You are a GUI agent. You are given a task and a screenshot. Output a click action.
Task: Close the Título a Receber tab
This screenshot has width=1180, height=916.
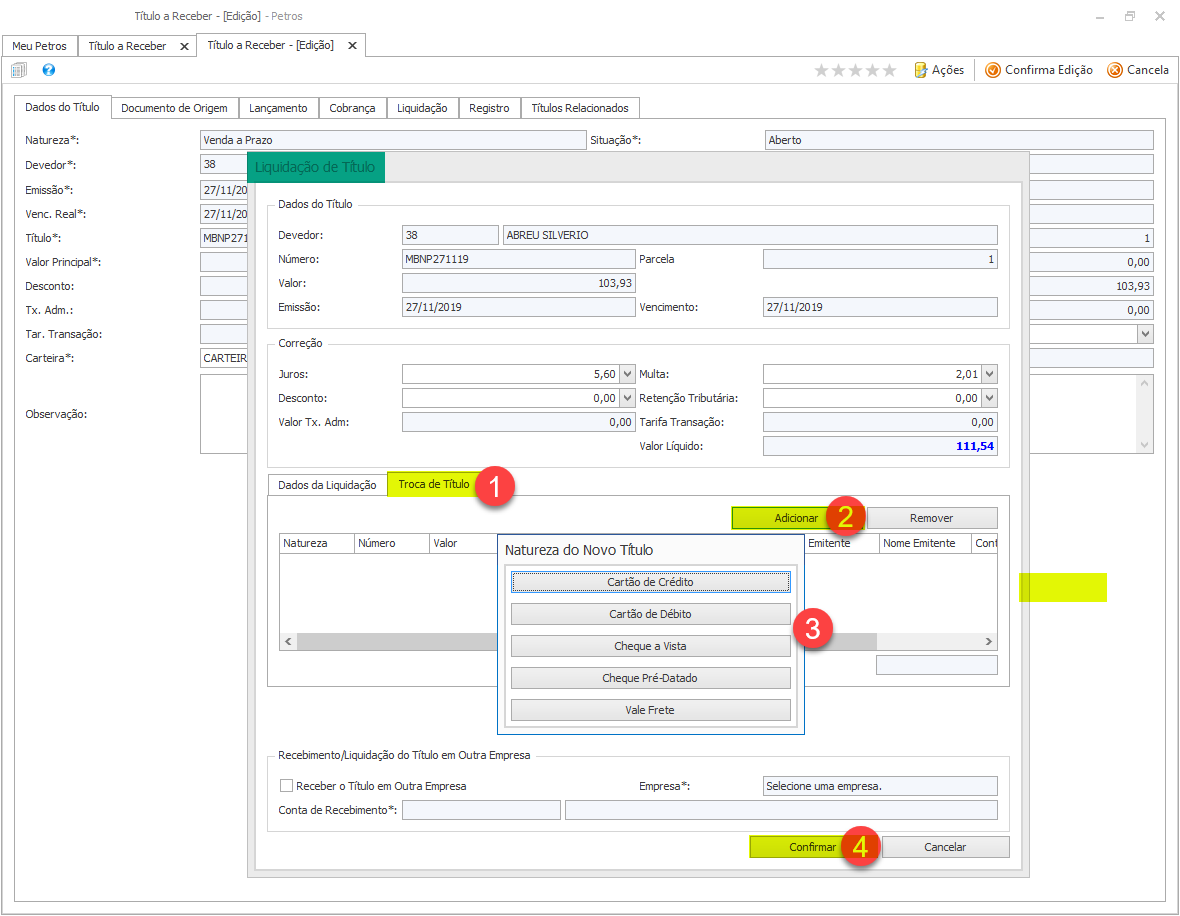click(x=184, y=47)
